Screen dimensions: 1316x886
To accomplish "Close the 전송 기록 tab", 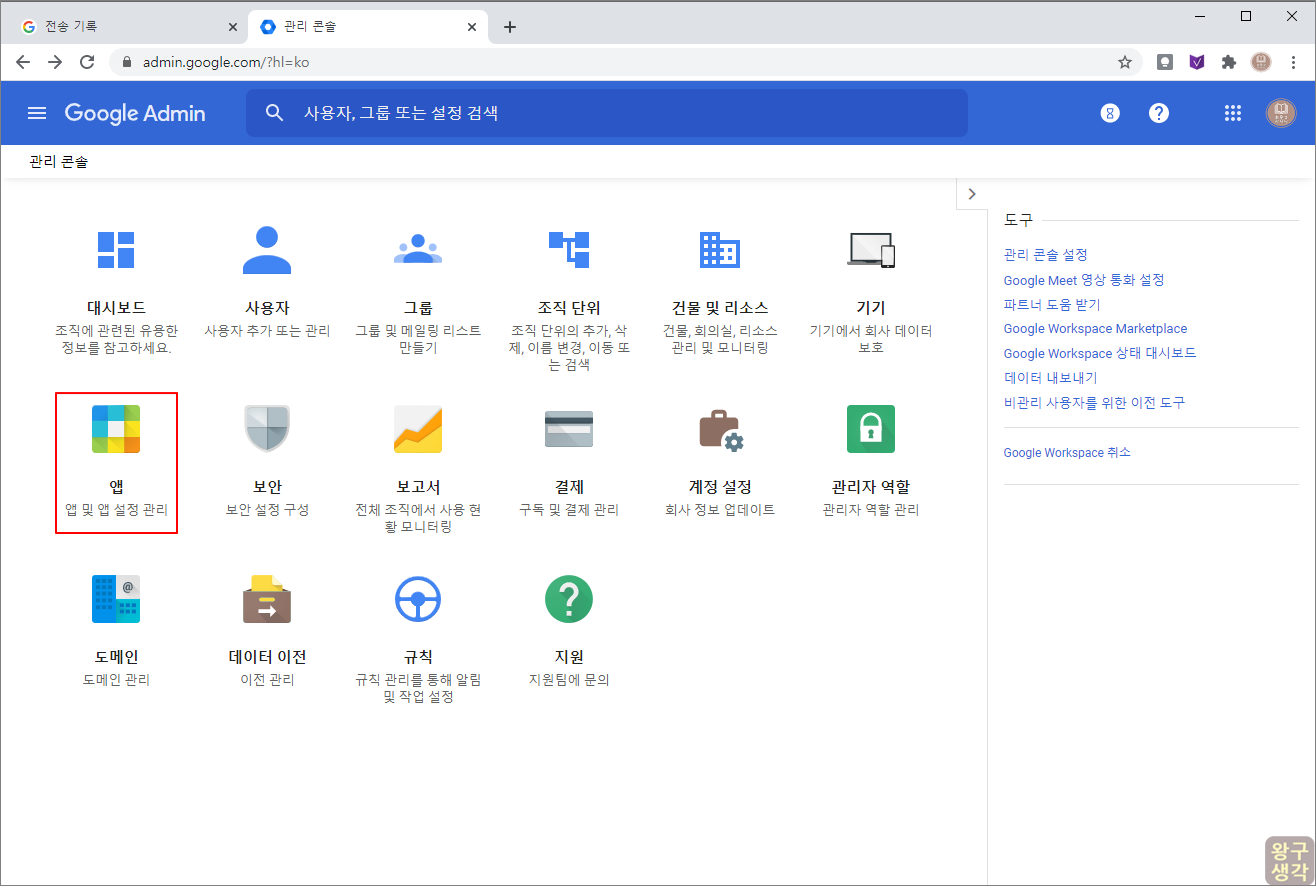I will point(232,27).
